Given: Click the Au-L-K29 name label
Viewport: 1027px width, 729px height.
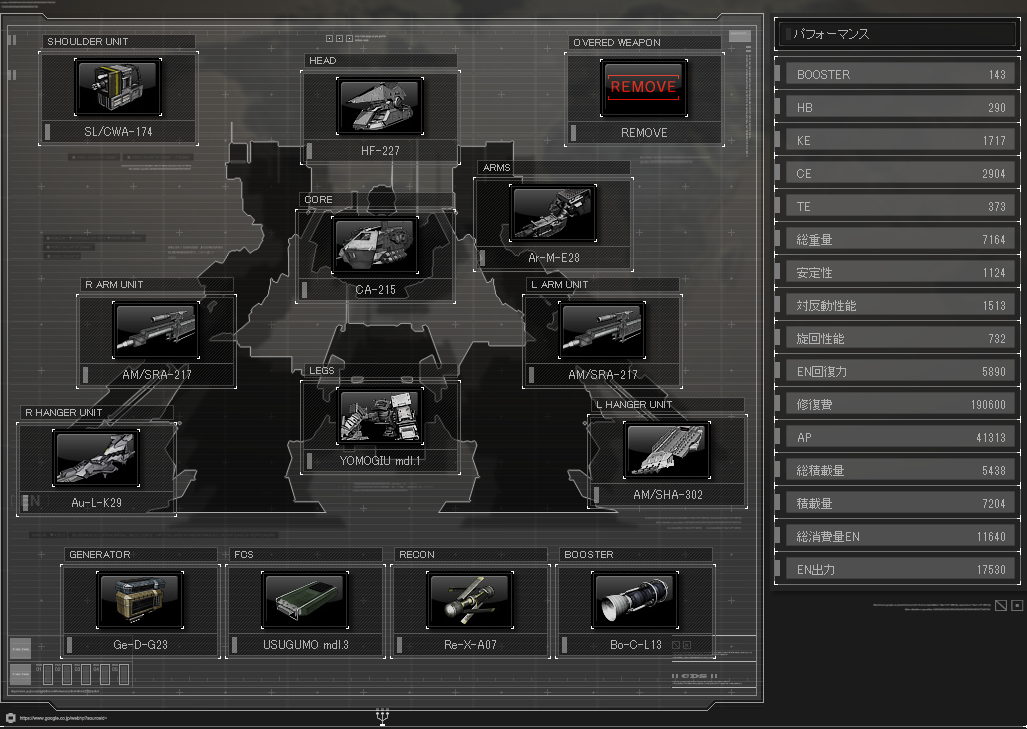Looking at the screenshot, I should click(x=96, y=503).
